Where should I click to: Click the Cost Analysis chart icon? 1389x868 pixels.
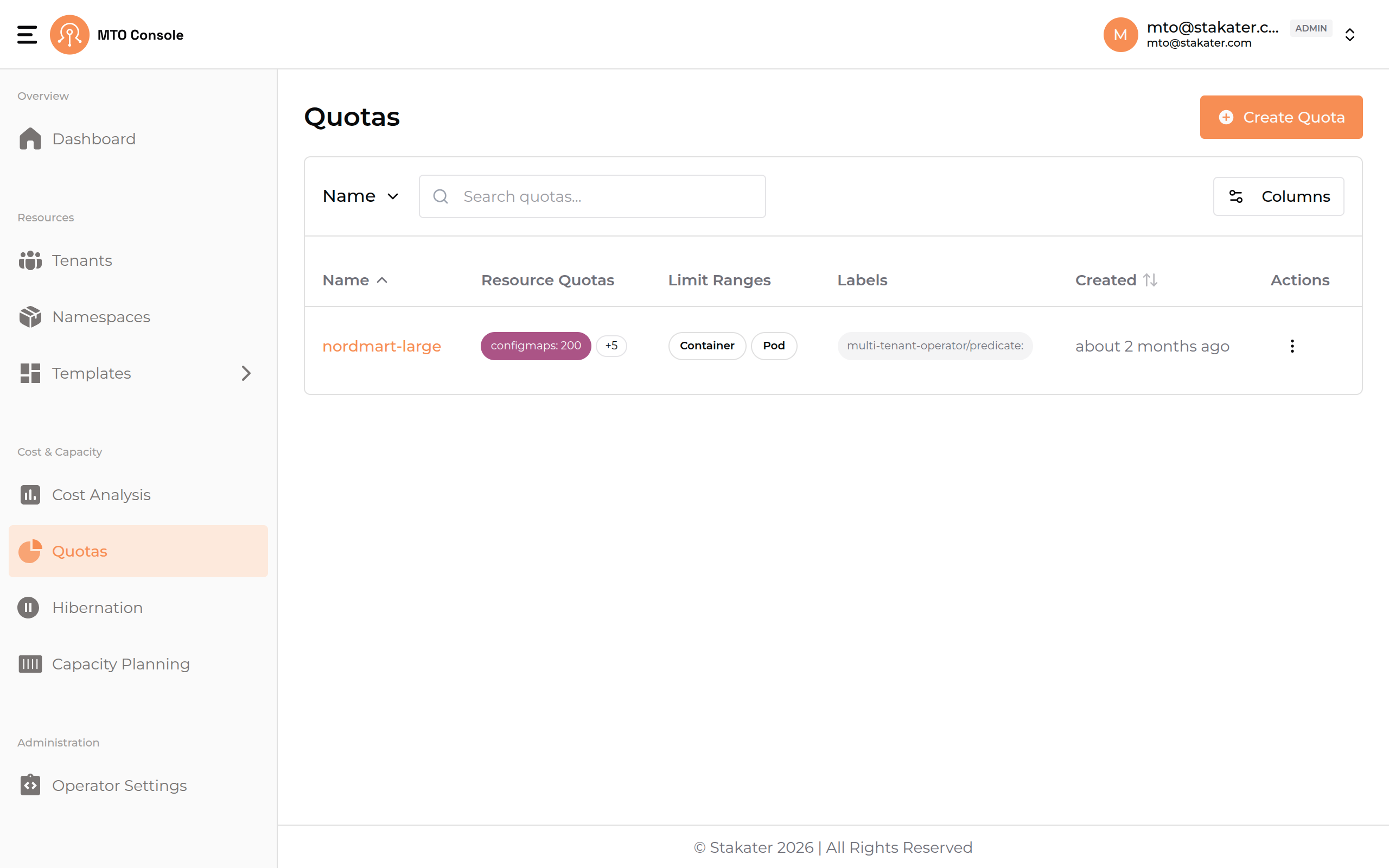[x=30, y=495]
